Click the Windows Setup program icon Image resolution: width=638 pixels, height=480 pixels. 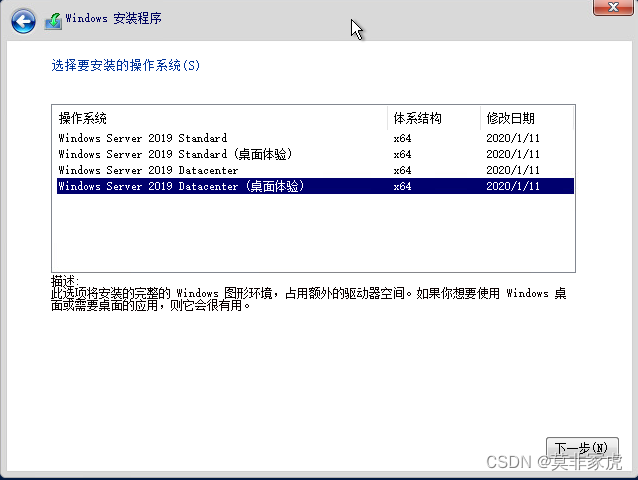(53, 21)
